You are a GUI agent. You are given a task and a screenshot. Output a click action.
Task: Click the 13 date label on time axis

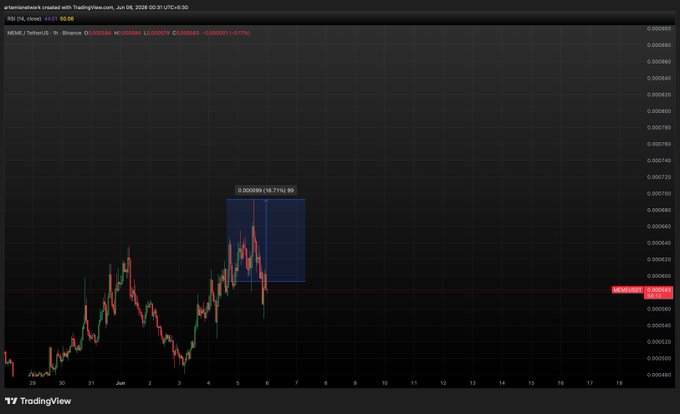coord(473,383)
